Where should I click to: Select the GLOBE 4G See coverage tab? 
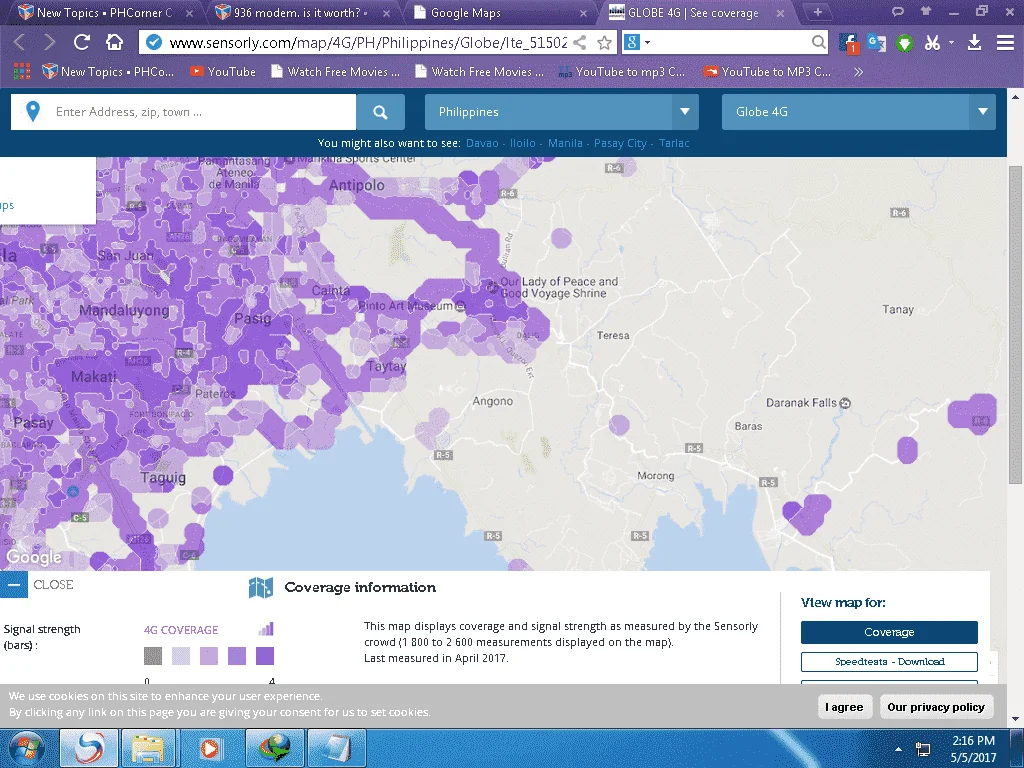tap(695, 12)
